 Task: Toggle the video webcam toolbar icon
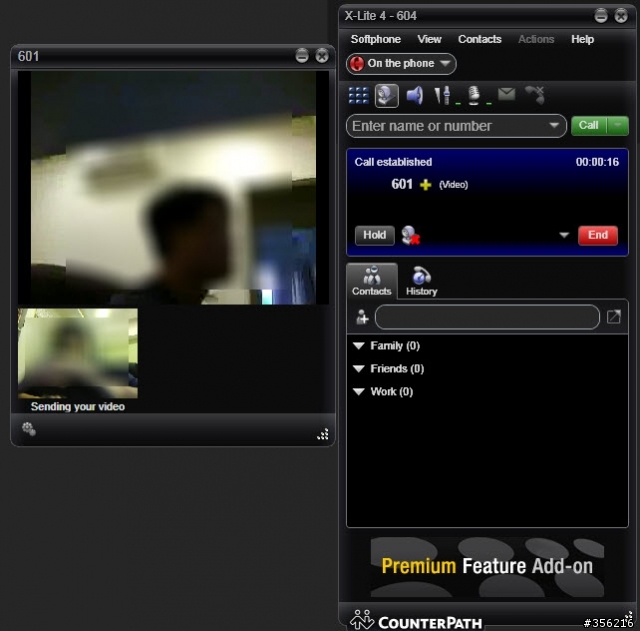(x=387, y=96)
